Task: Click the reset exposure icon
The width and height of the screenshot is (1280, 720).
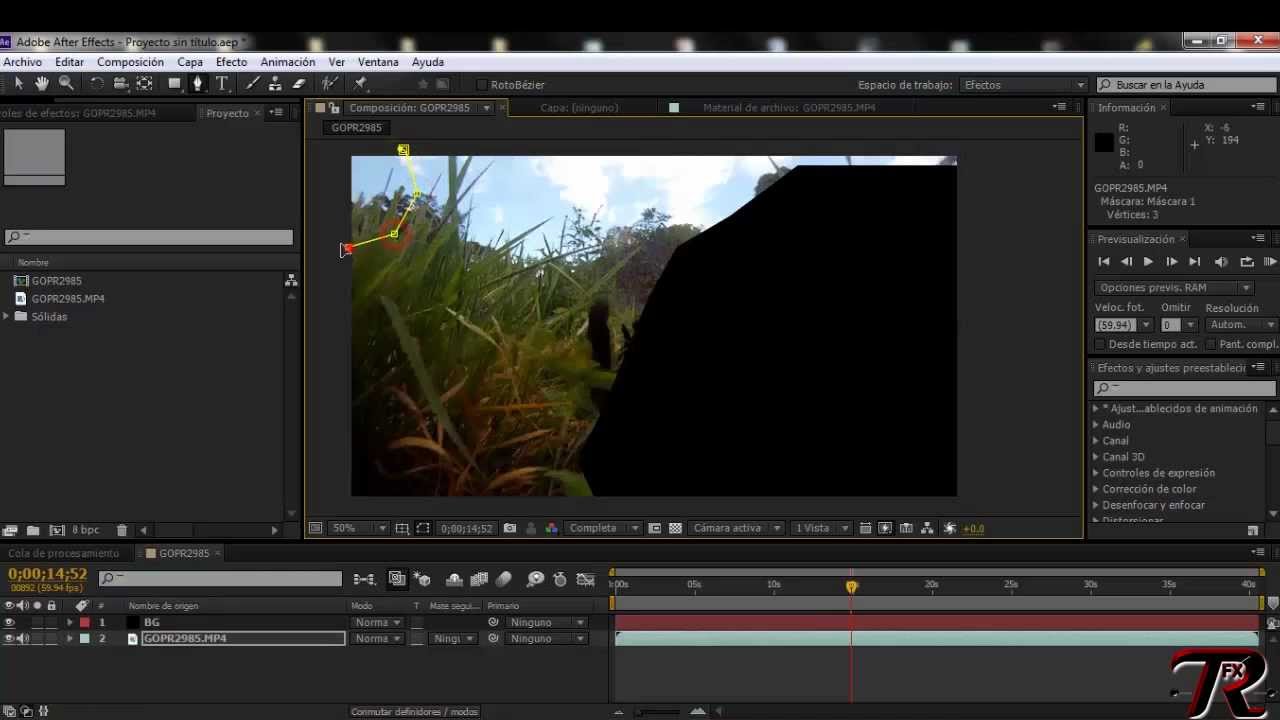Action: (950, 528)
